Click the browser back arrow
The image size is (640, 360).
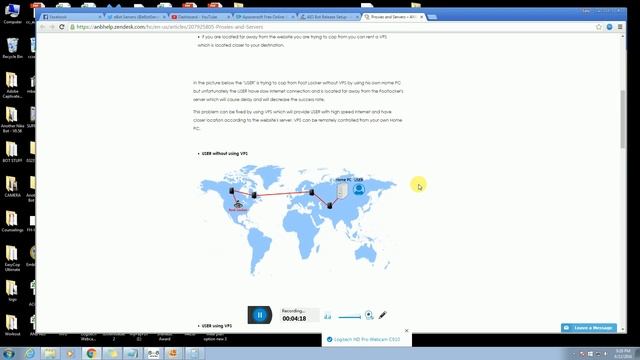pyautogui.click(x=42, y=27)
